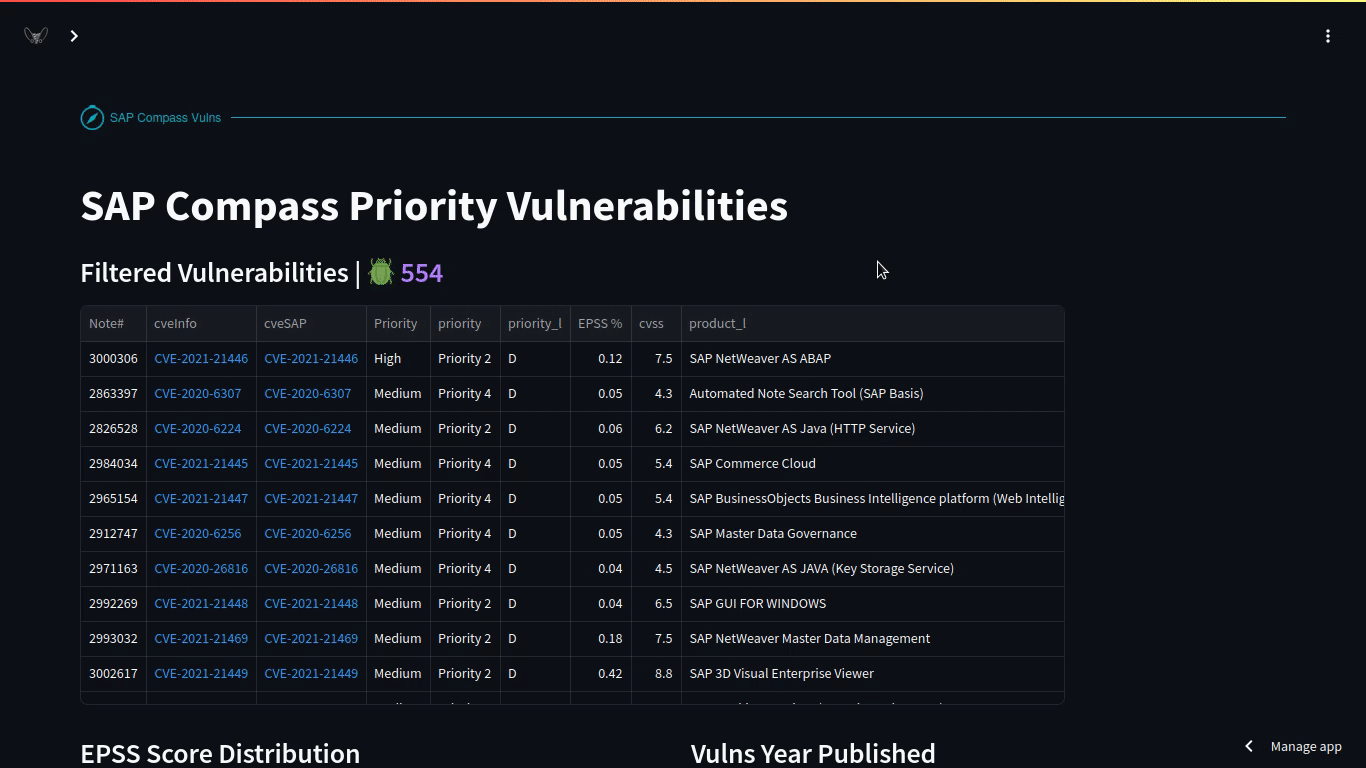Sort by the EPSS % column header
Image resolution: width=1366 pixels, height=768 pixels.
click(x=601, y=324)
